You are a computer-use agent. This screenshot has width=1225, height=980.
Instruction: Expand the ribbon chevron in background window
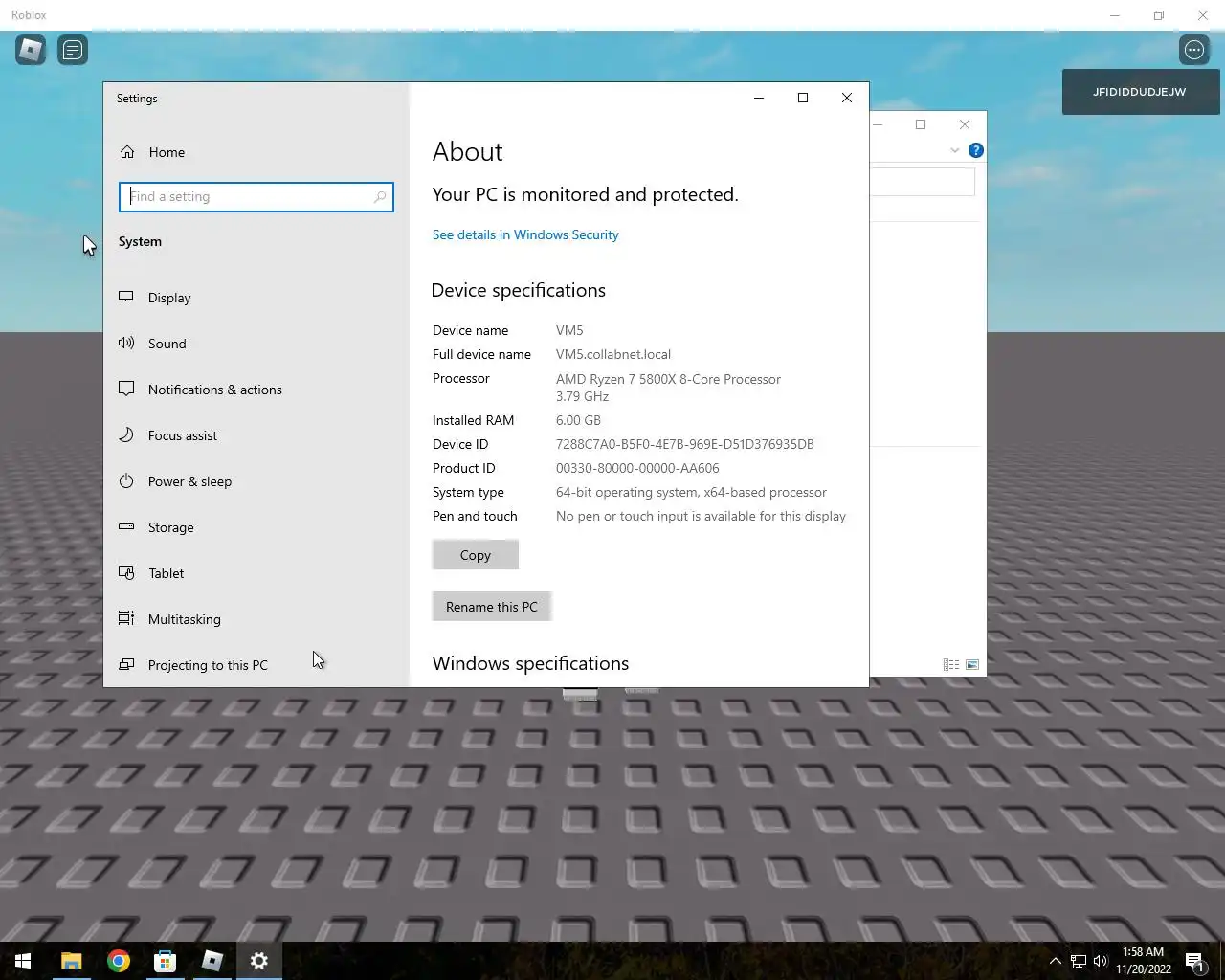954,150
